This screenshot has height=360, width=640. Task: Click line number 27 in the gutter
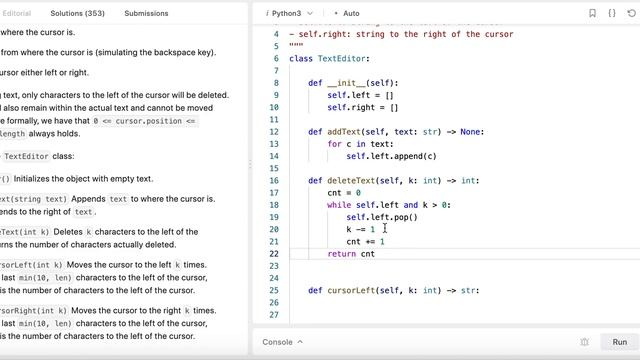[274, 315]
